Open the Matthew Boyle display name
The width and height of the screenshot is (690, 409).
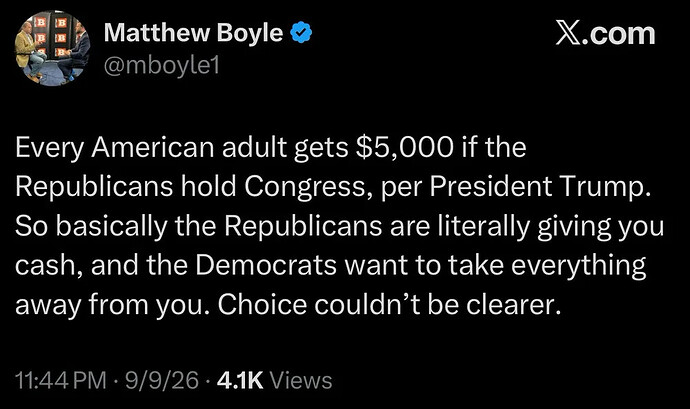tap(193, 33)
